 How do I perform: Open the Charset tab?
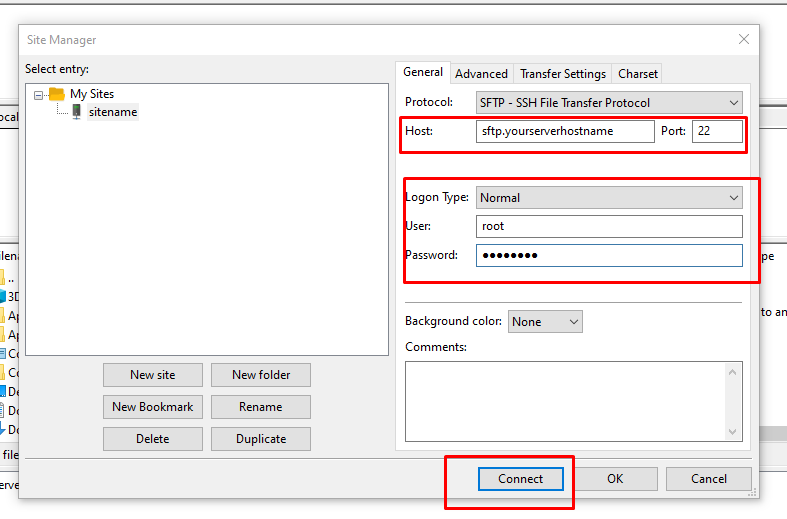click(x=637, y=74)
